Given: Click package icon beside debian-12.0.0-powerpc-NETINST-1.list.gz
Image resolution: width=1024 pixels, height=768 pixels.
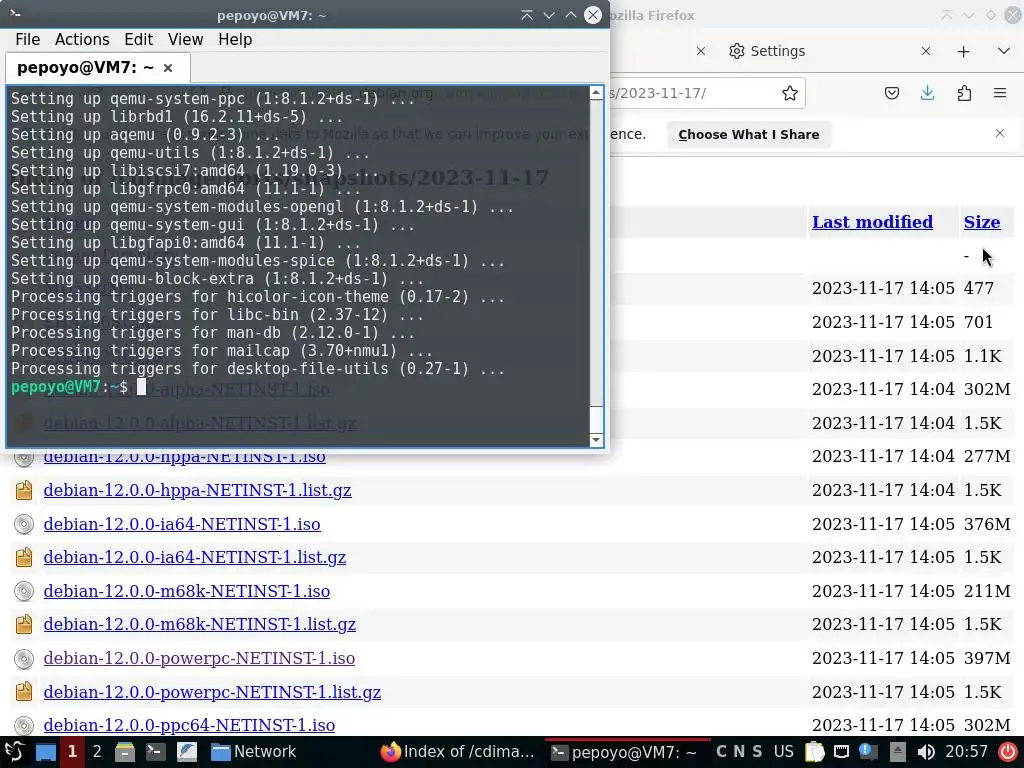Looking at the screenshot, I should [24, 692].
